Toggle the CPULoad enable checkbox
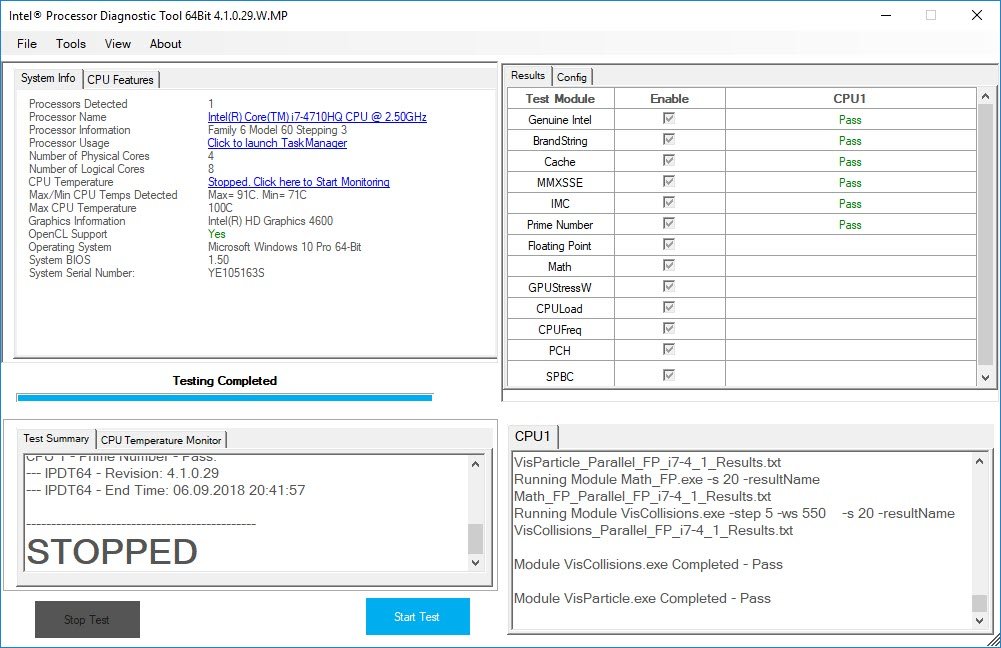The image size is (1001, 648). (x=669, y=307)
